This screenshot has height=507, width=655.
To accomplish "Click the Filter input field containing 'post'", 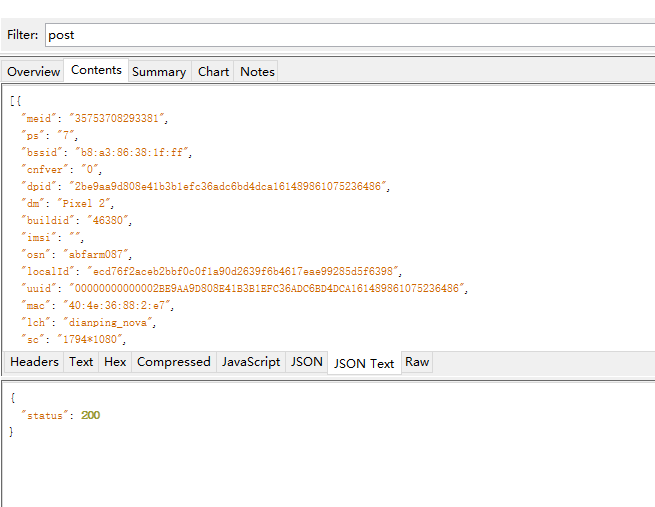I will (x=350, y=35).
